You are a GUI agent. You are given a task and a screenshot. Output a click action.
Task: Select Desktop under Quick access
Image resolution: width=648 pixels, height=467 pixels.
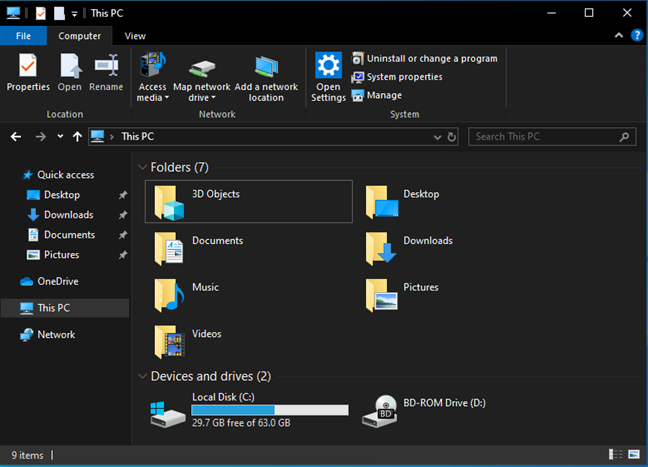tap(53, 195)
